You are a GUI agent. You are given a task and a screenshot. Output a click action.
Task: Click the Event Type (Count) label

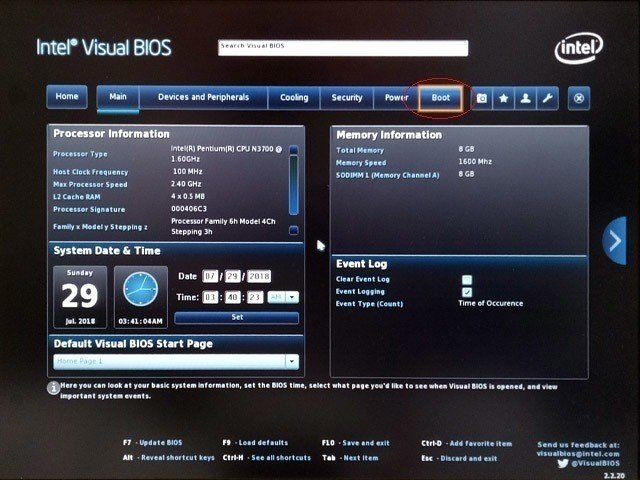tap(369, 304)
